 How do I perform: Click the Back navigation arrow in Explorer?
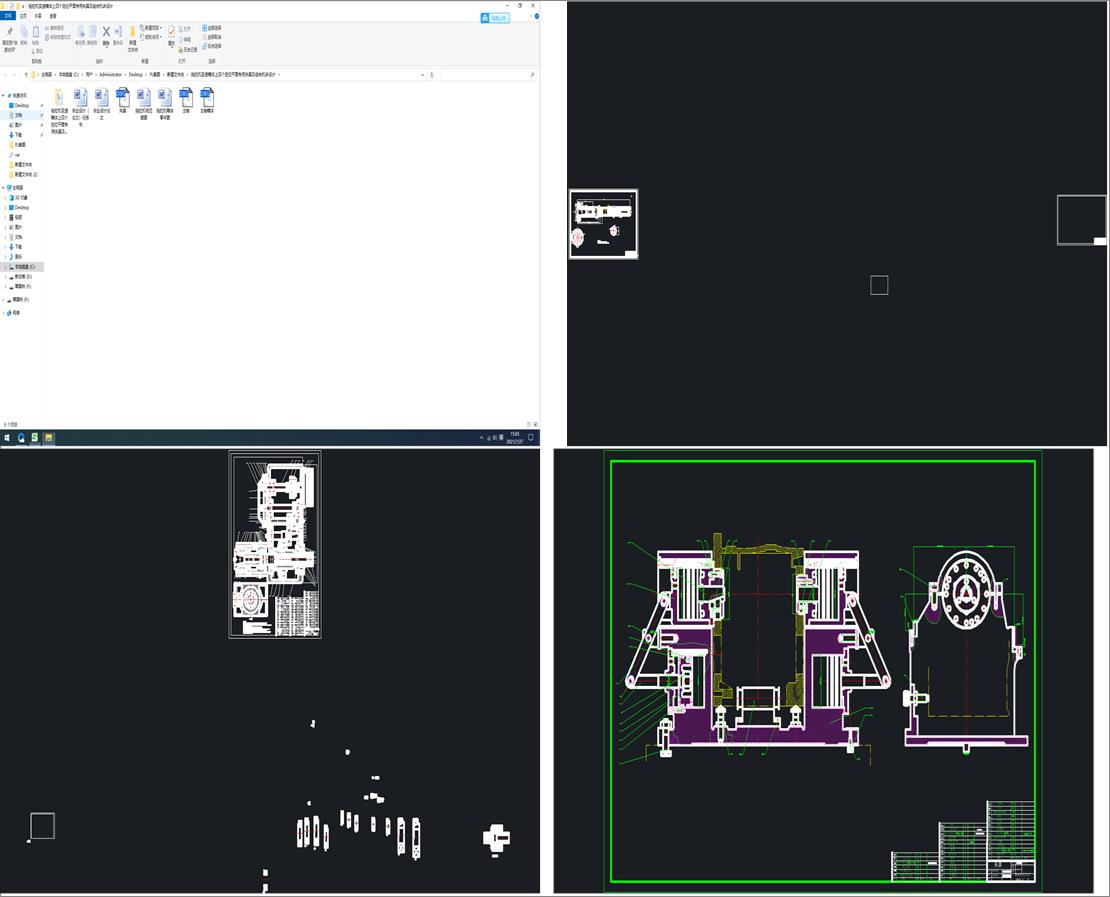pos(6,74)
